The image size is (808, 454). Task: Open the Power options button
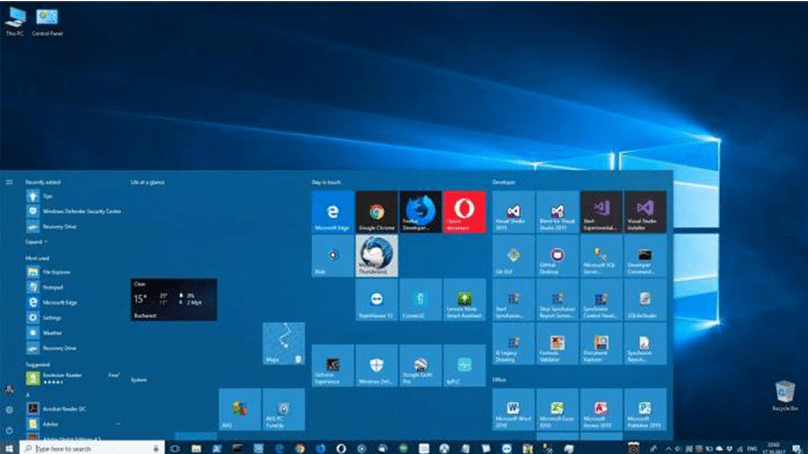pos(9,429)
